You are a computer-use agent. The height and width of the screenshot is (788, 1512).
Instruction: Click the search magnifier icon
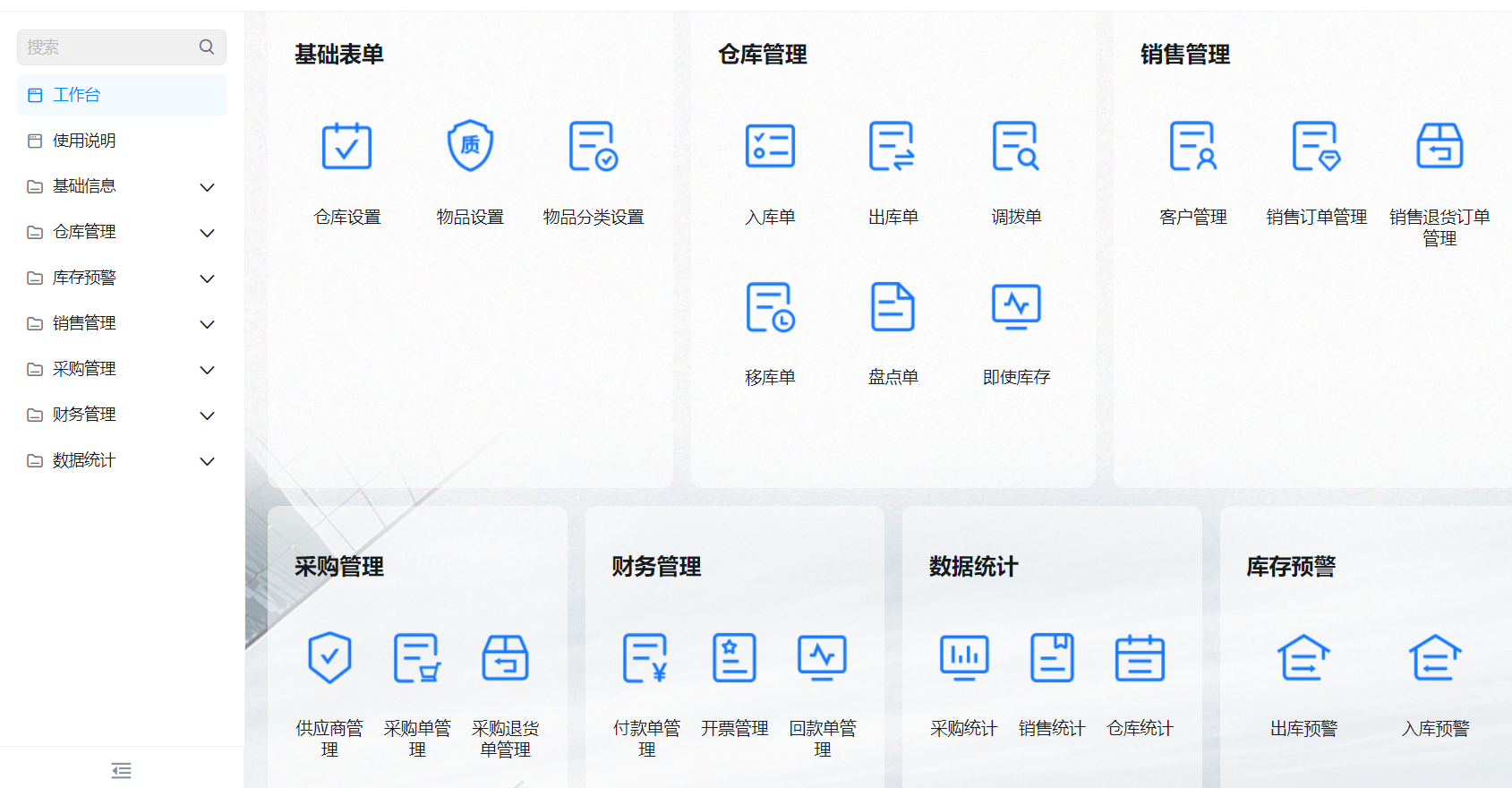[x=207, y=47]
